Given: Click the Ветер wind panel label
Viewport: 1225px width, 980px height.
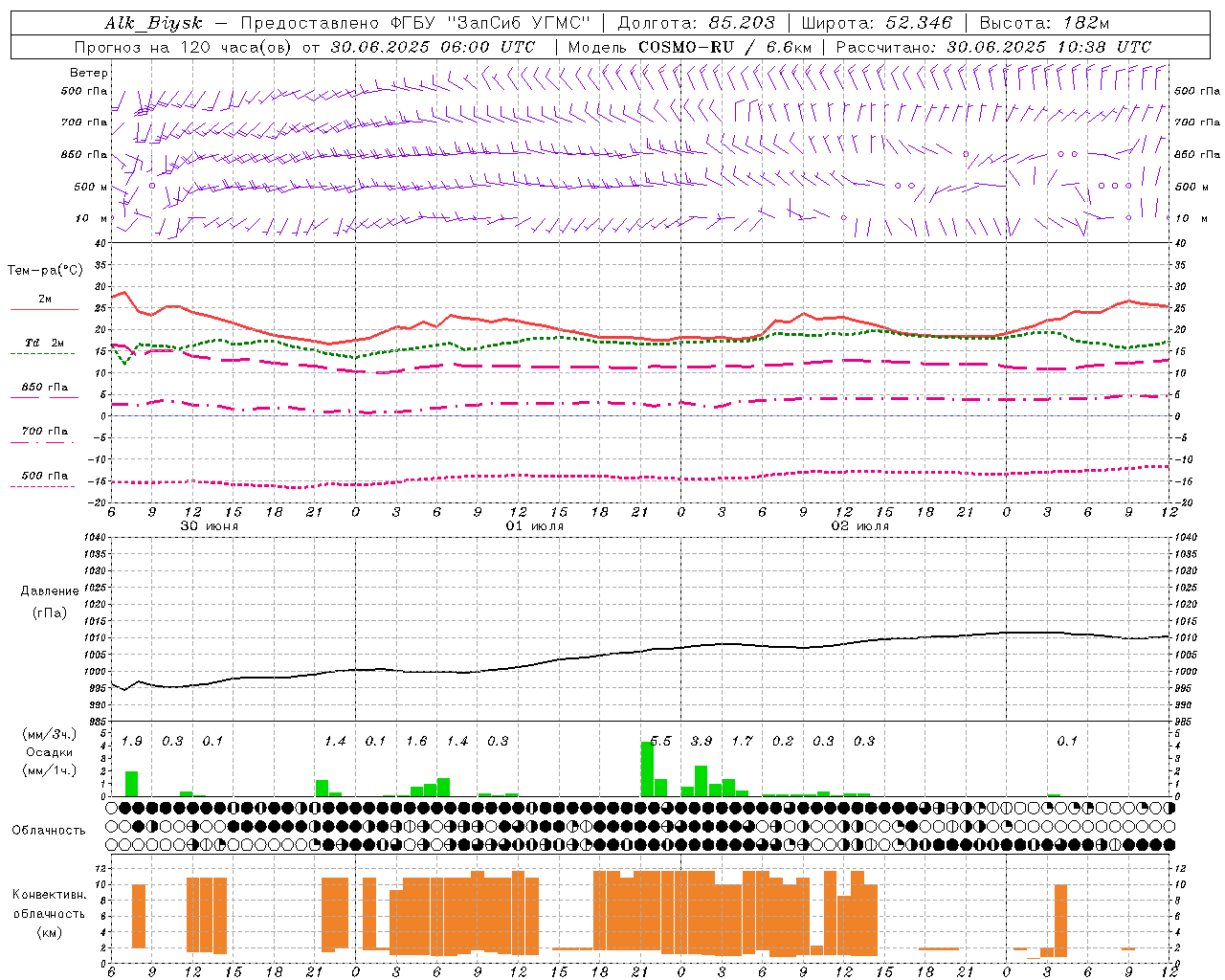Looking at the screenshot, I should tap(89, 73).
